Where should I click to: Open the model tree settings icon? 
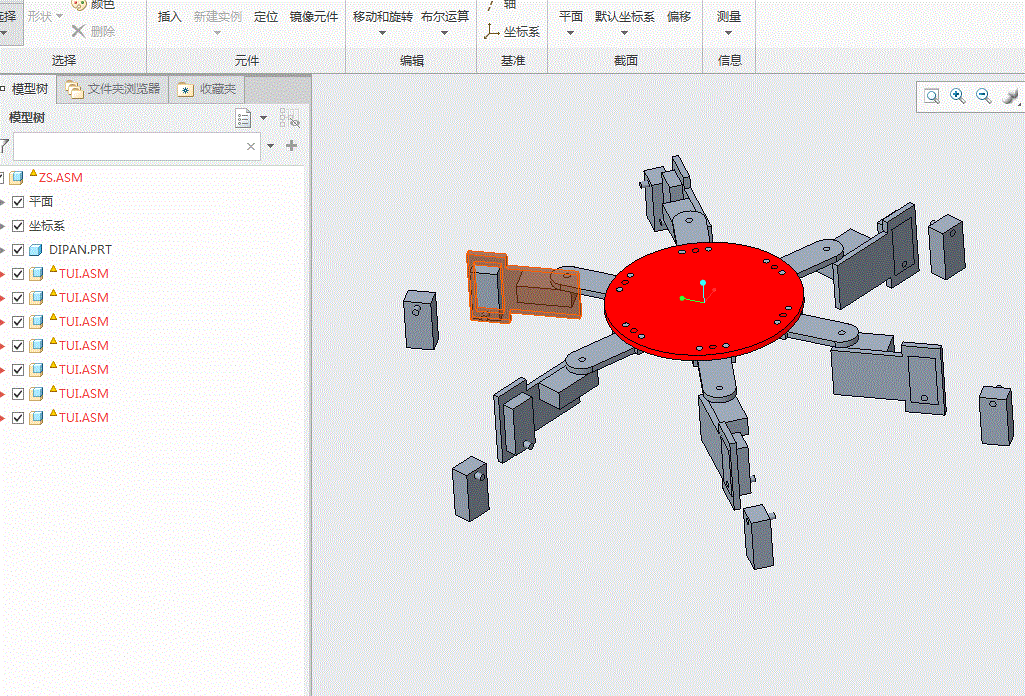coord(243,118)
